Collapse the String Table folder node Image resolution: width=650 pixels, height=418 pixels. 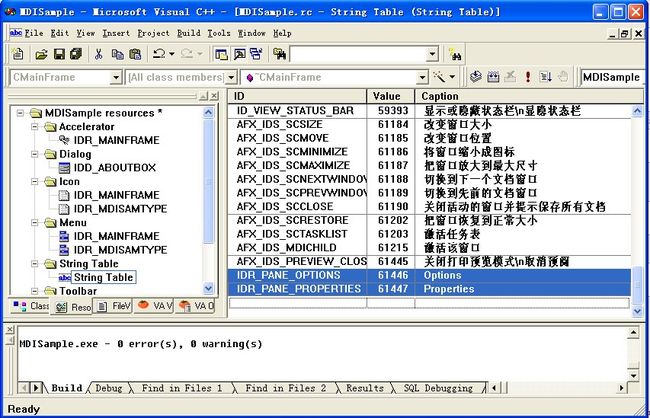point(35,263)
